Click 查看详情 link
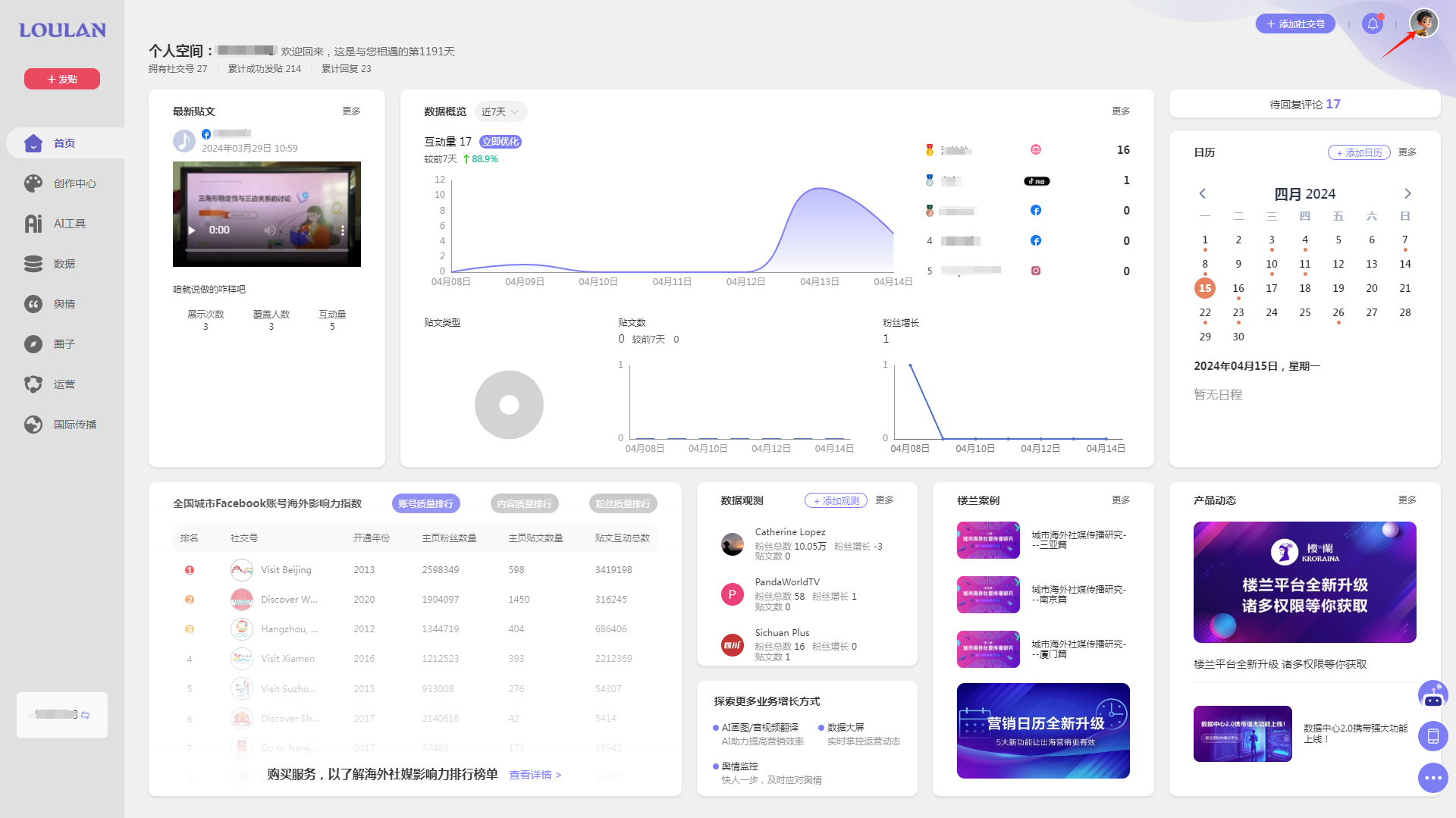Screen dimensions: 1456x818 535,775
